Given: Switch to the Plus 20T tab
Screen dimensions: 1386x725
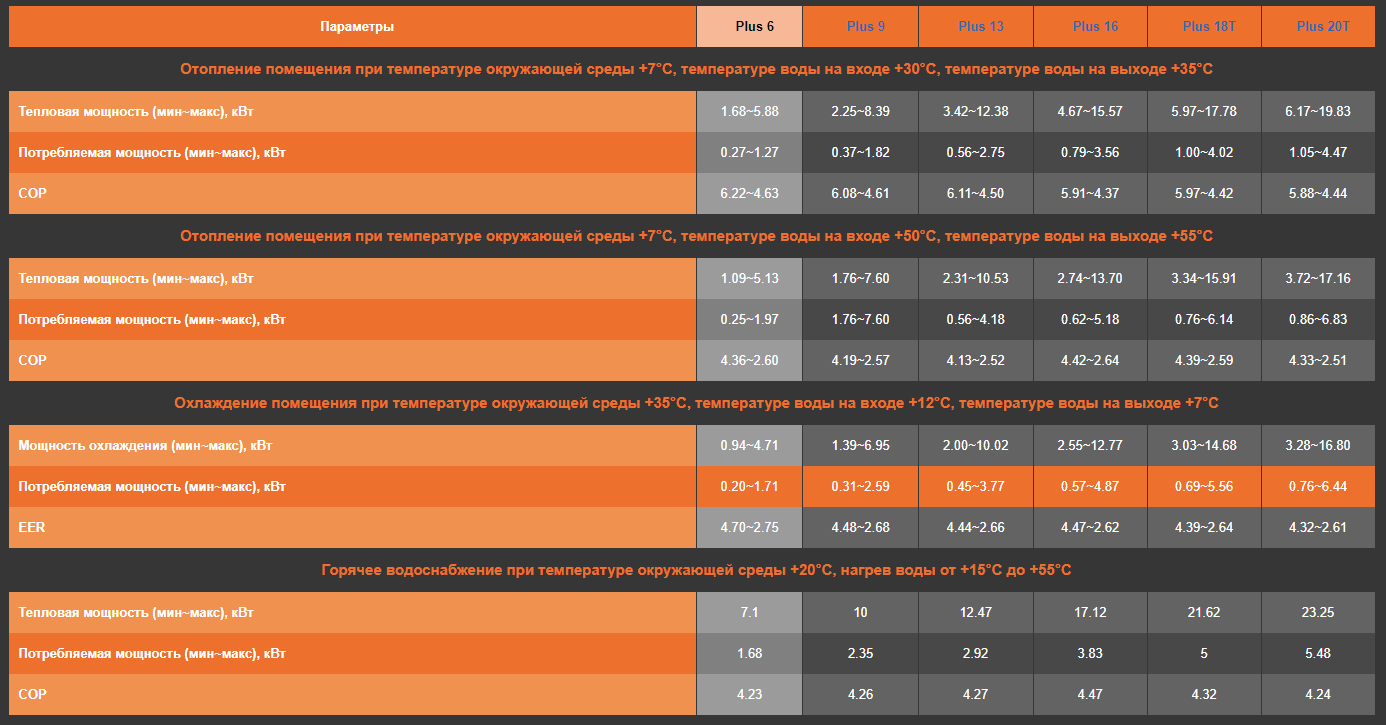Looking at the screenshot, I should tap(1323, 27).
